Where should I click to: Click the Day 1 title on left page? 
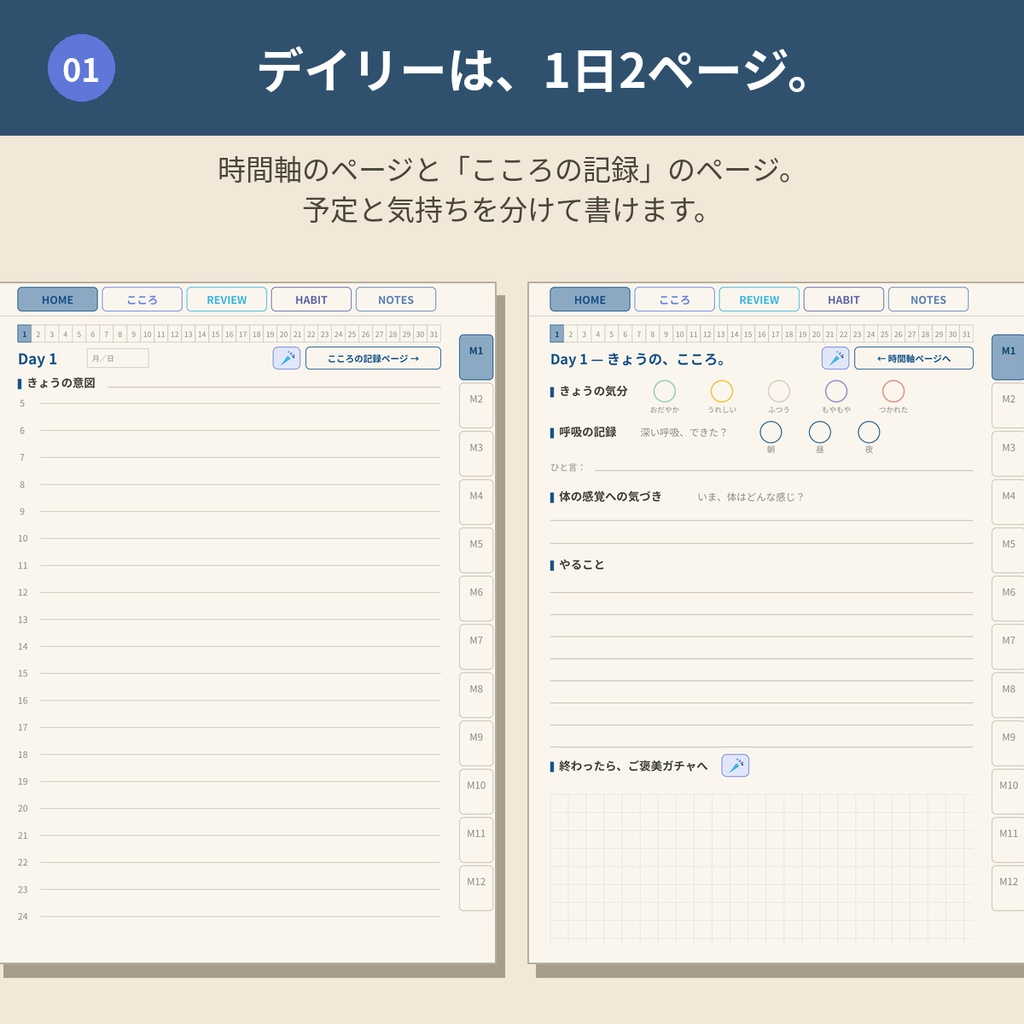point(37,359)
